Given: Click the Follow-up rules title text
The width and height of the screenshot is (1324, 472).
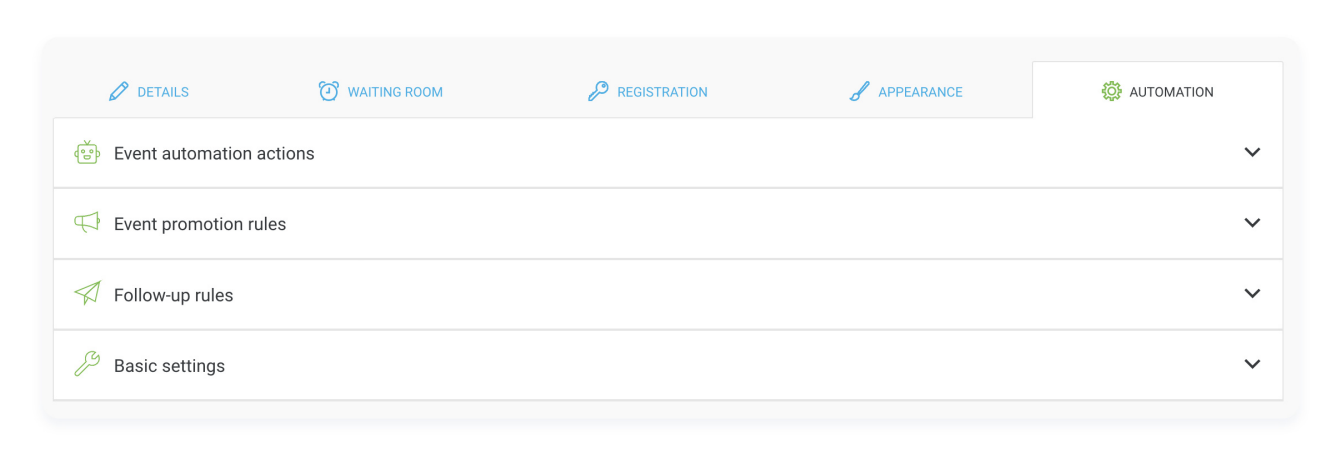Looking at the screenshot, I should click(x=173, y=296).
